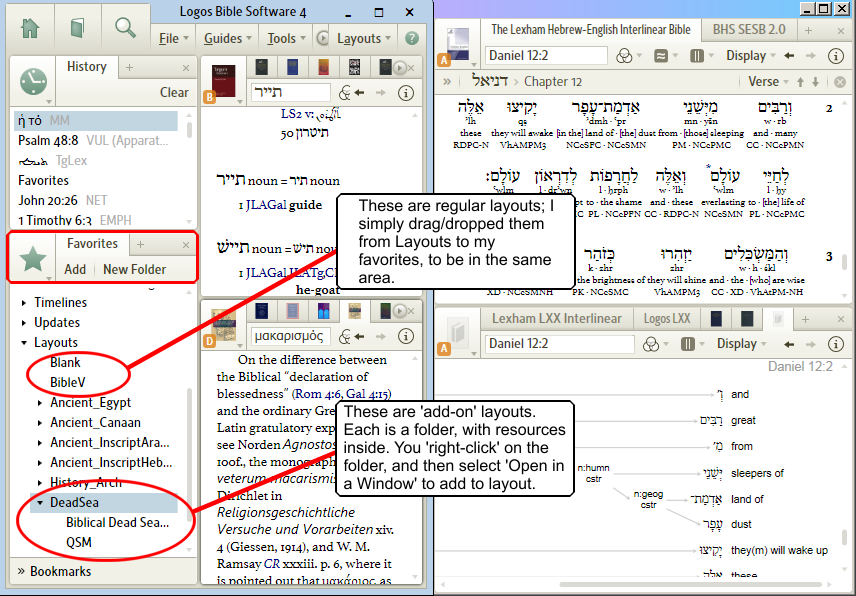Select the Lexham LXX Interlinear tab
The width and height of the screenshot is (856, 596).
(x=556, y=319)
